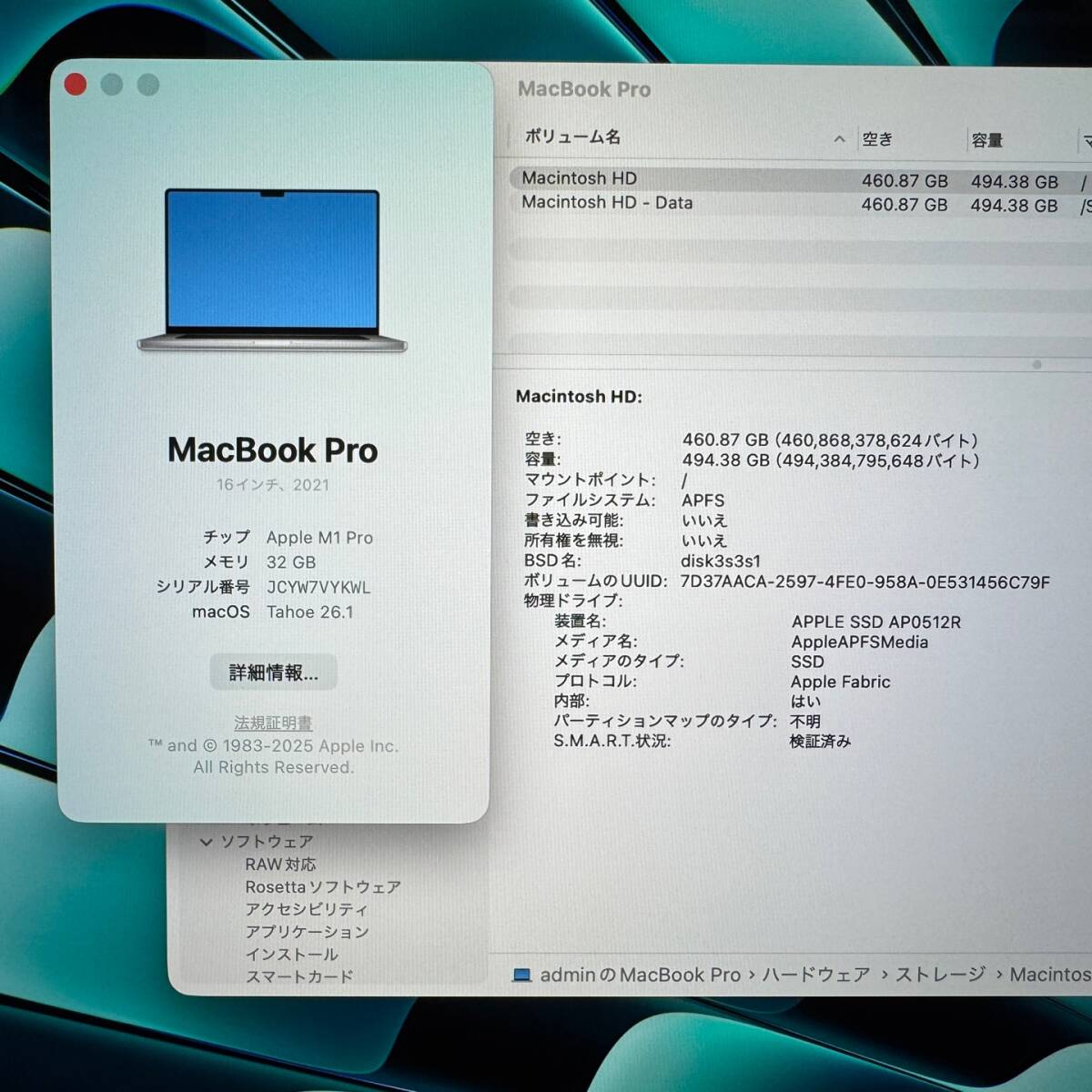
Task: Click the 32 GB memory value
Action: (291, 562)
